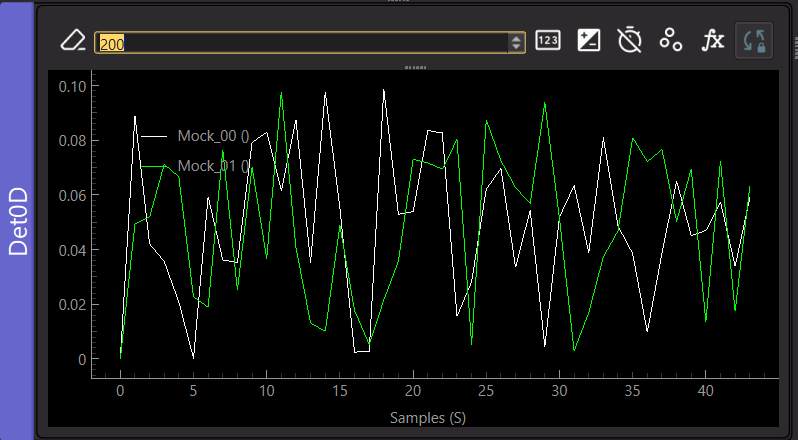This screenshot has height=440, width=798.
Task: Click the 5 x-axis tick label
Action: pos(193,392)
